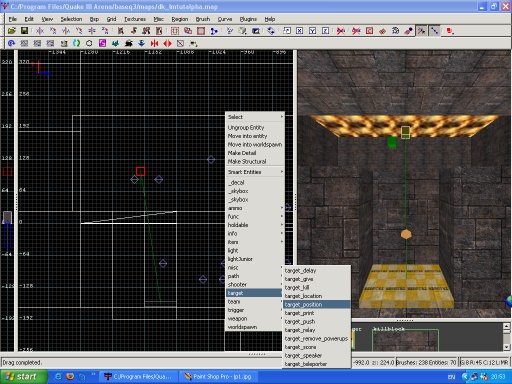Screen dimensions: 512x384
Task: Open the Region menu
Action: (180, 19)
